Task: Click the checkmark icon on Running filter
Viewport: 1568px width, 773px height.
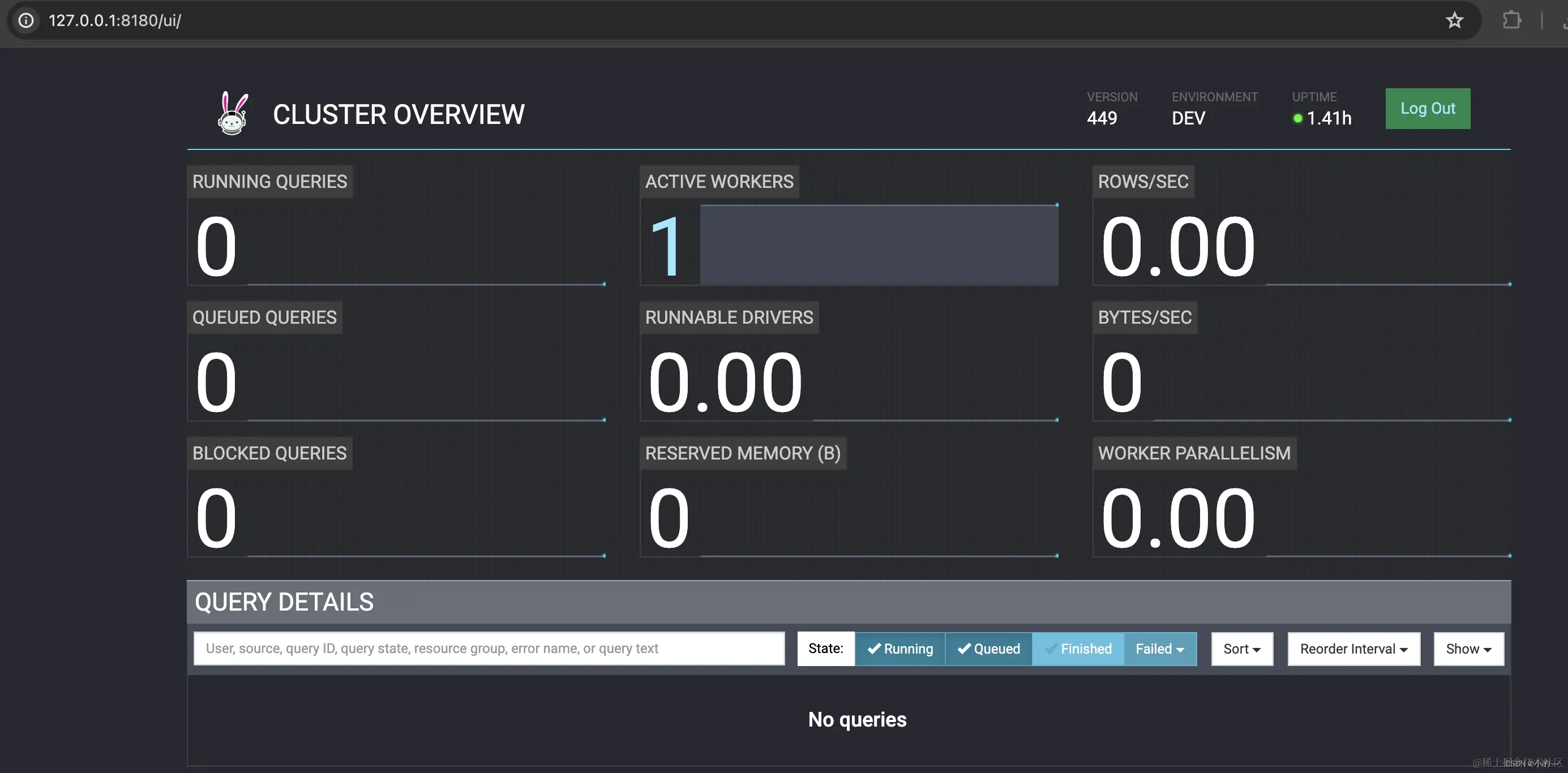Action: 873,649
